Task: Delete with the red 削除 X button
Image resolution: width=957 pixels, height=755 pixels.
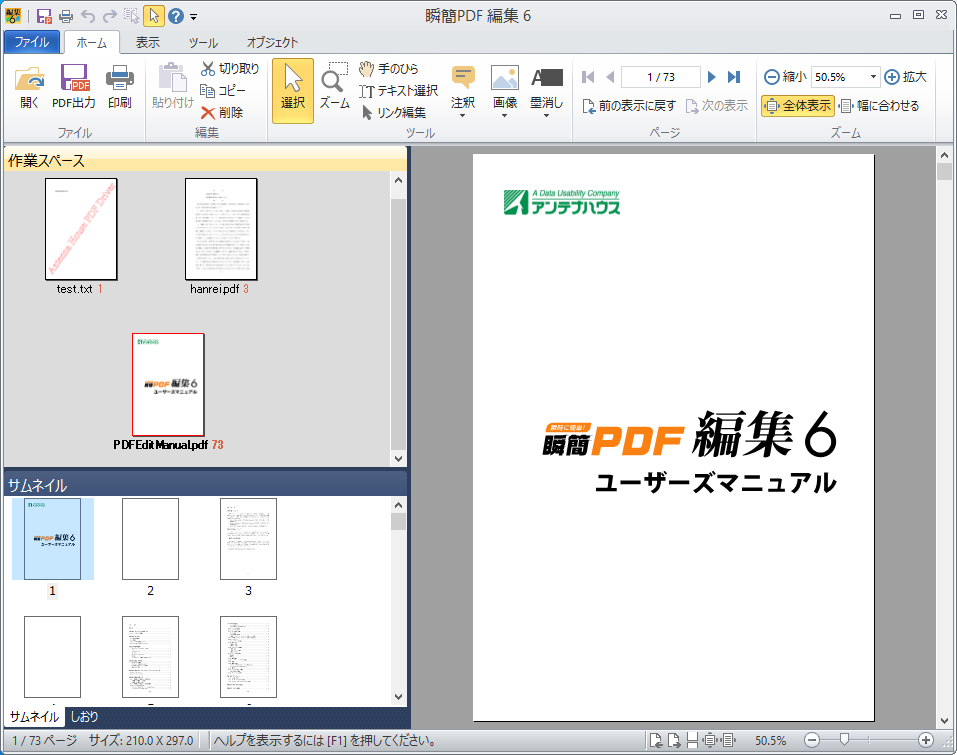Action: 222,112
